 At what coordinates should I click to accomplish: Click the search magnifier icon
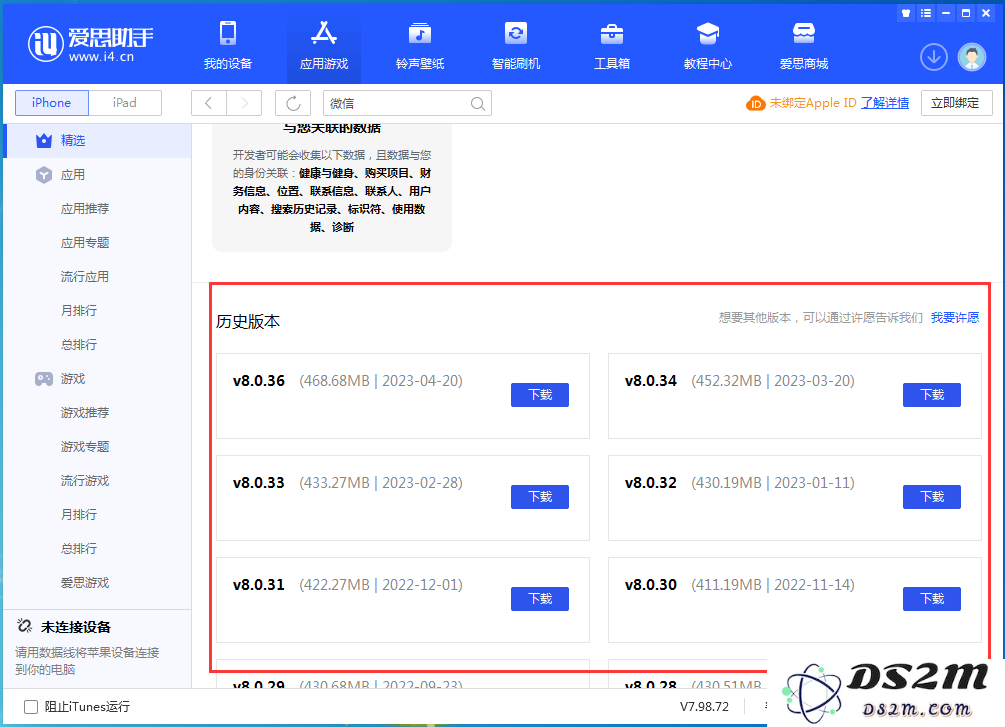[x=478, y=103]
